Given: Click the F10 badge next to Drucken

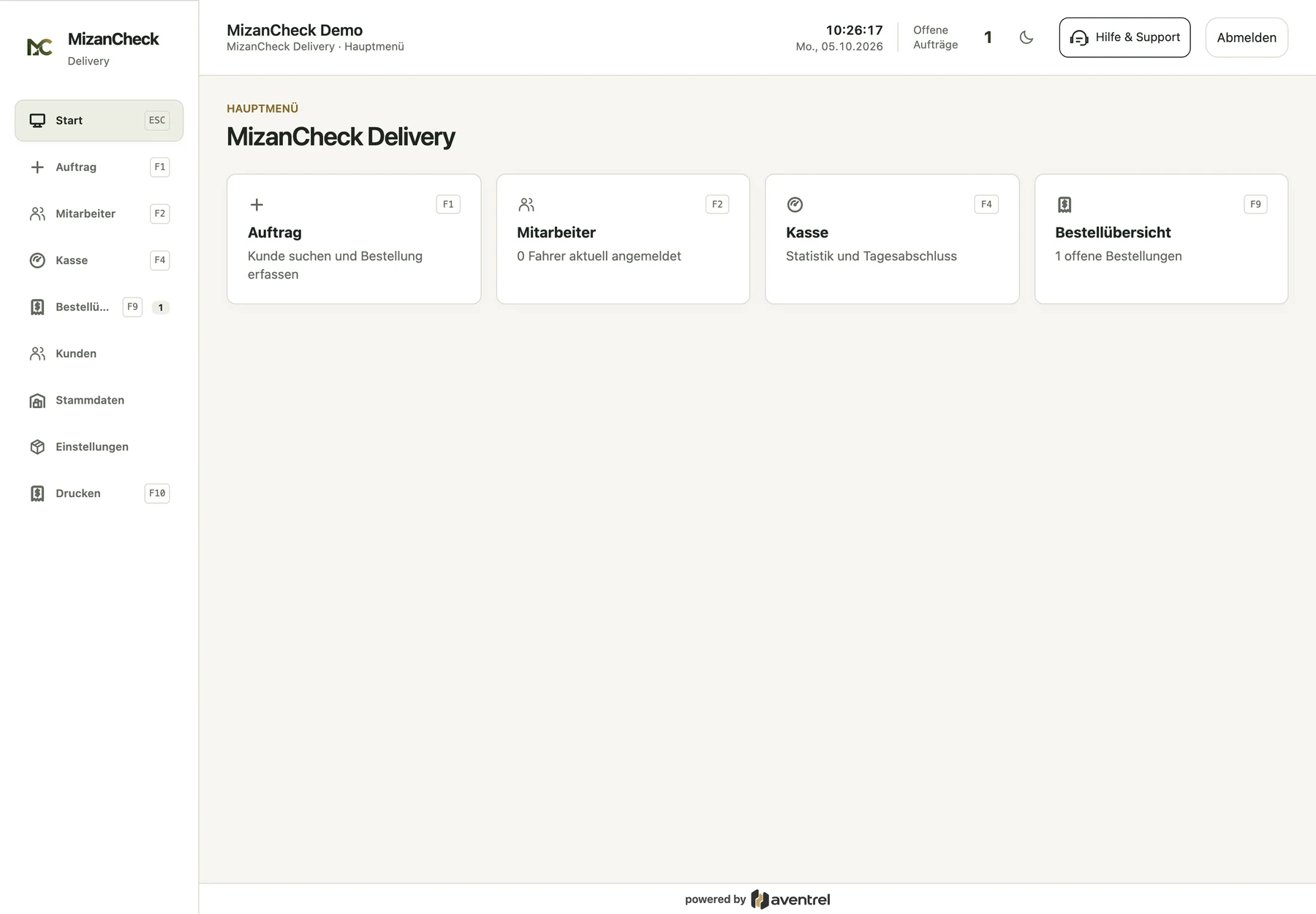Looking at the screenshot, I should click(157, 494).
